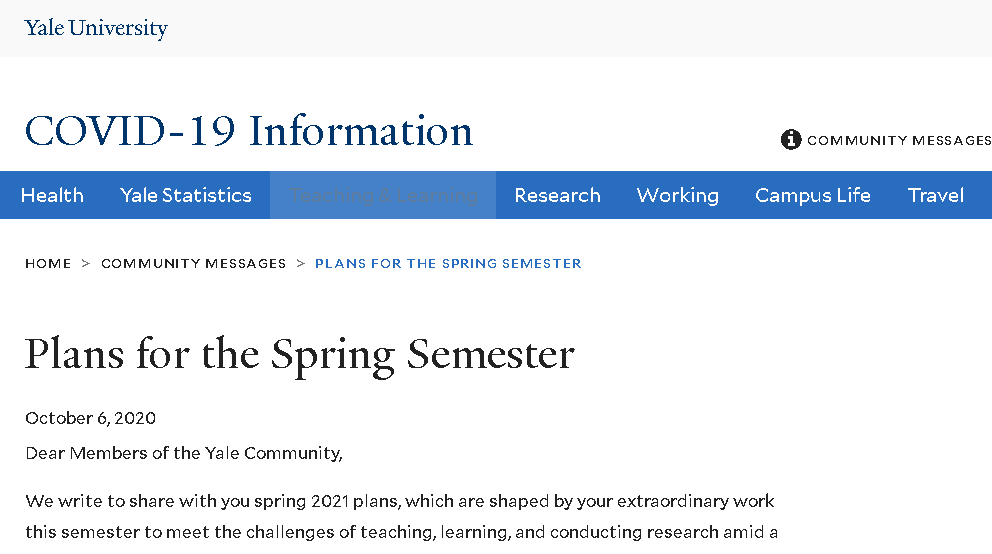Switch to the Teaching & Learning section
Image resolution: width=992 pixels, height=554 pixels.
point(383,195)
